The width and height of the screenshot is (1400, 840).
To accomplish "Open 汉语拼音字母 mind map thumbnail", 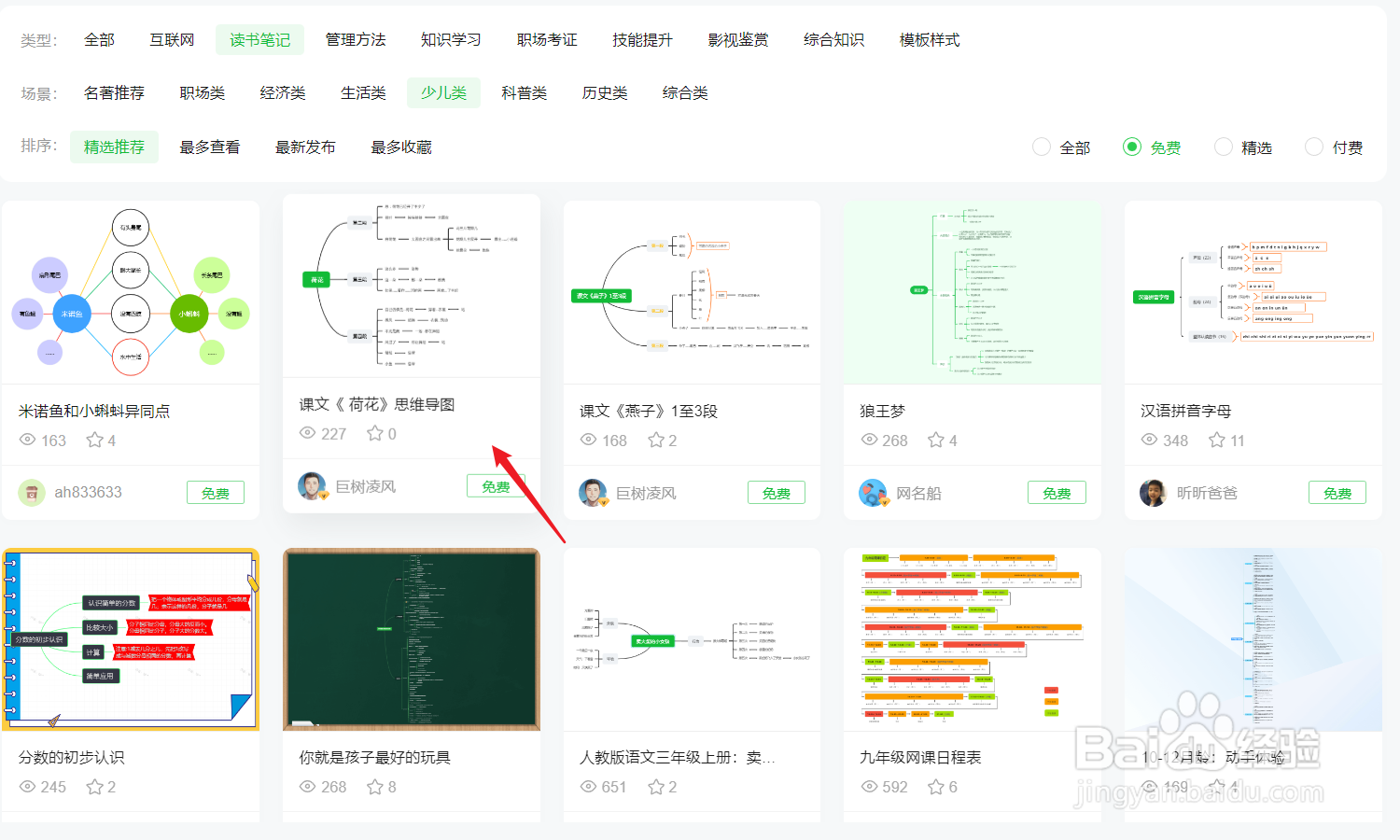I will (x=1253, y=292).
